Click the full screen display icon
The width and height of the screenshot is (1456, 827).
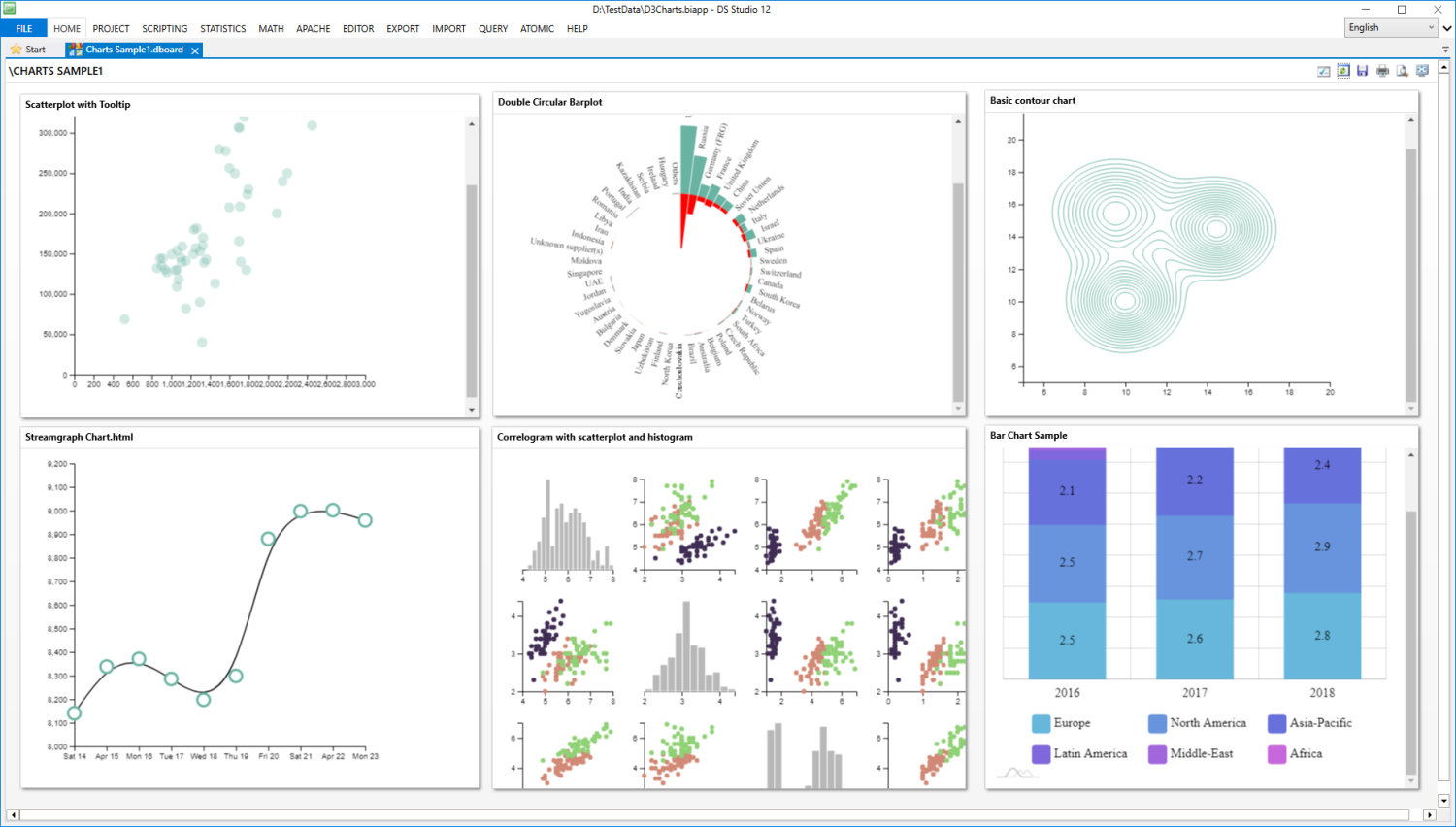1421,70
